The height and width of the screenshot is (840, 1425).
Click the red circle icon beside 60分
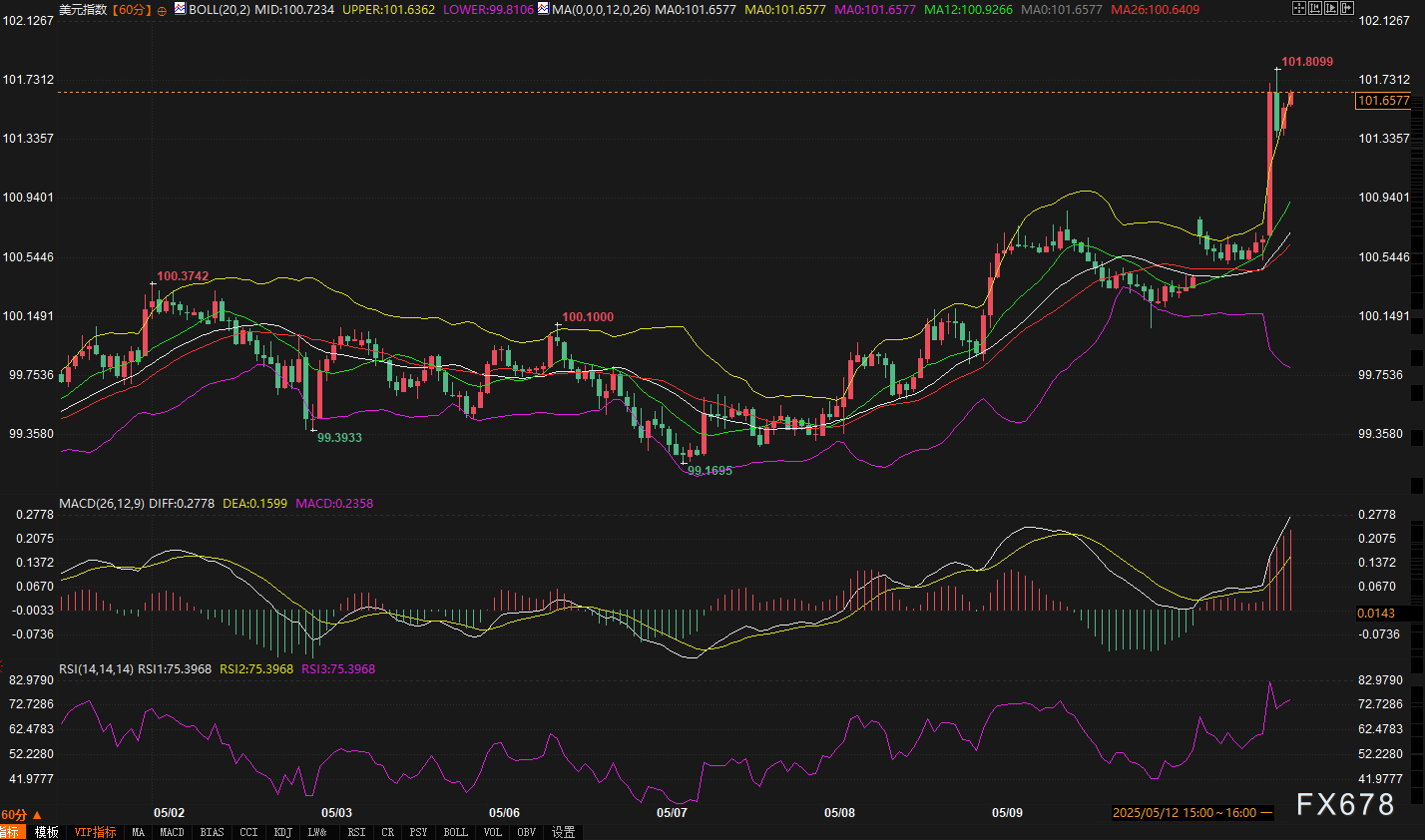pos(162,10)
